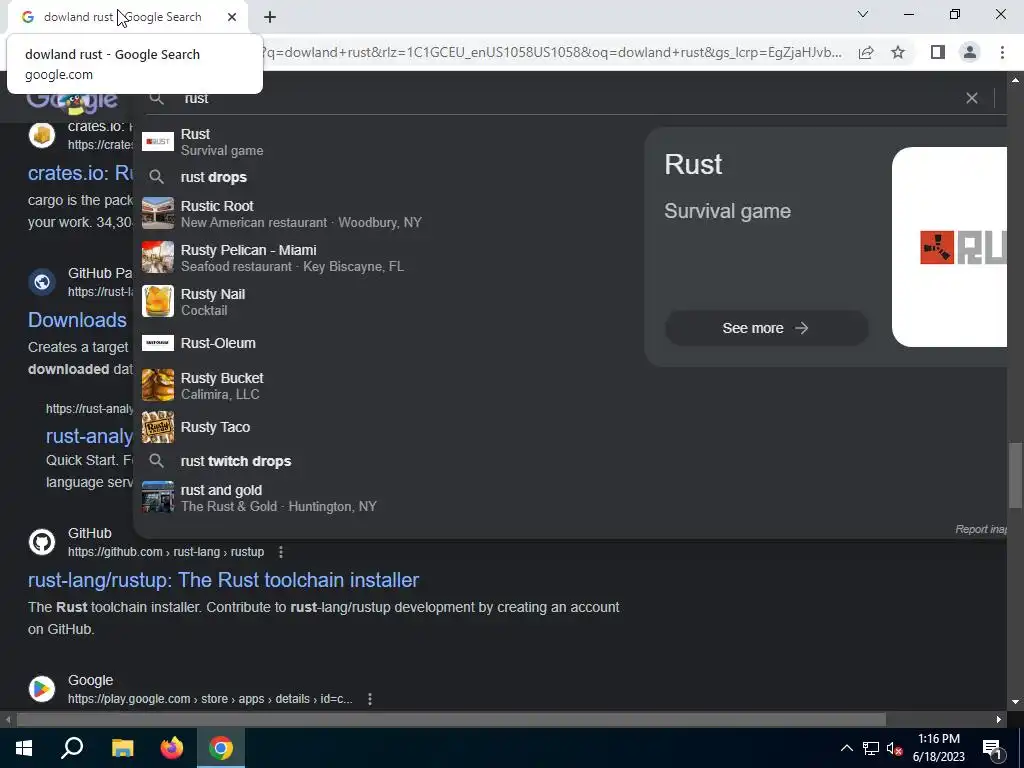Open the Chrome side panel
1024x768 pixels.
click(x=938, y=52)
